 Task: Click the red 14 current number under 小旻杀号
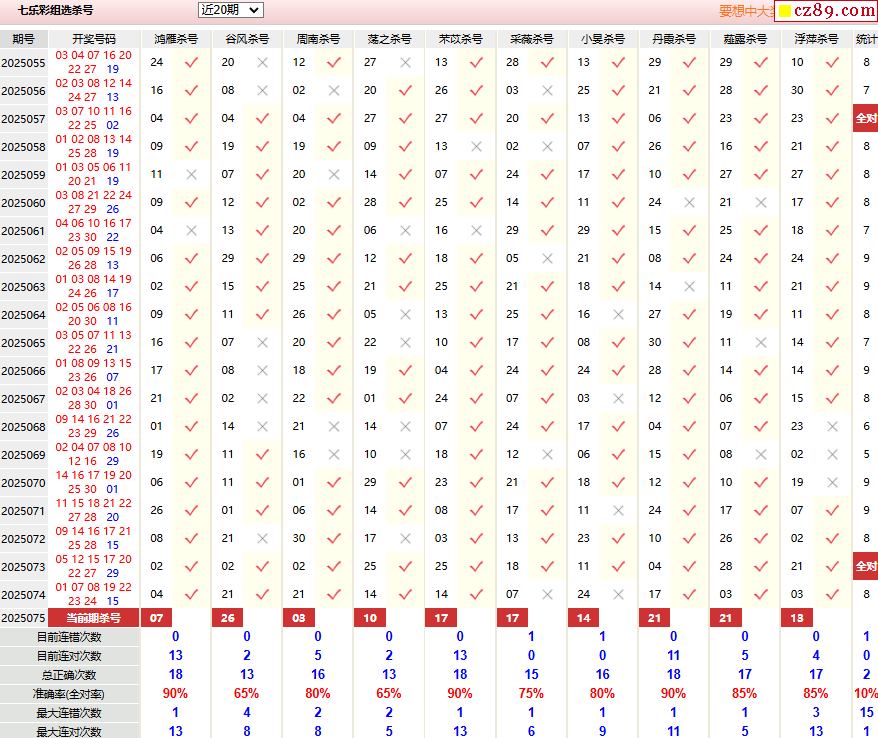(583, 618)
